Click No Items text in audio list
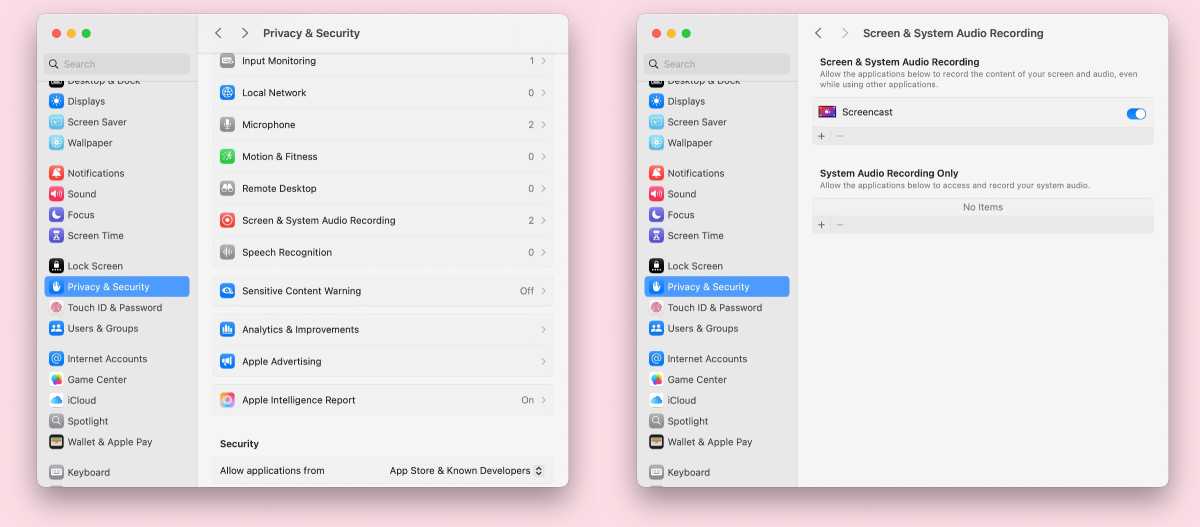This screenshot has height=527, width=1200. tap(983, 207)
